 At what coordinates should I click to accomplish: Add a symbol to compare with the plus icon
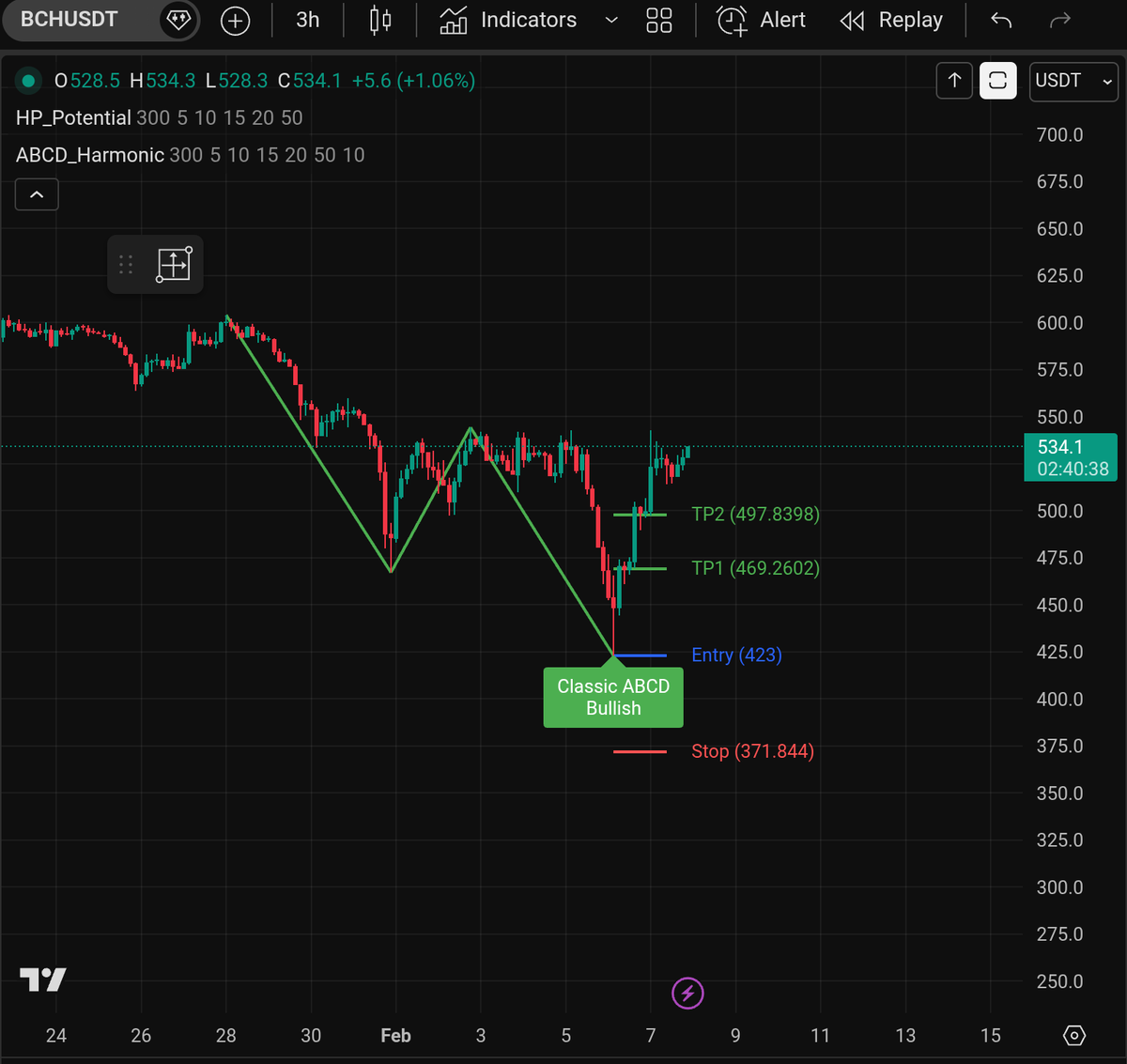pos(235,21)
